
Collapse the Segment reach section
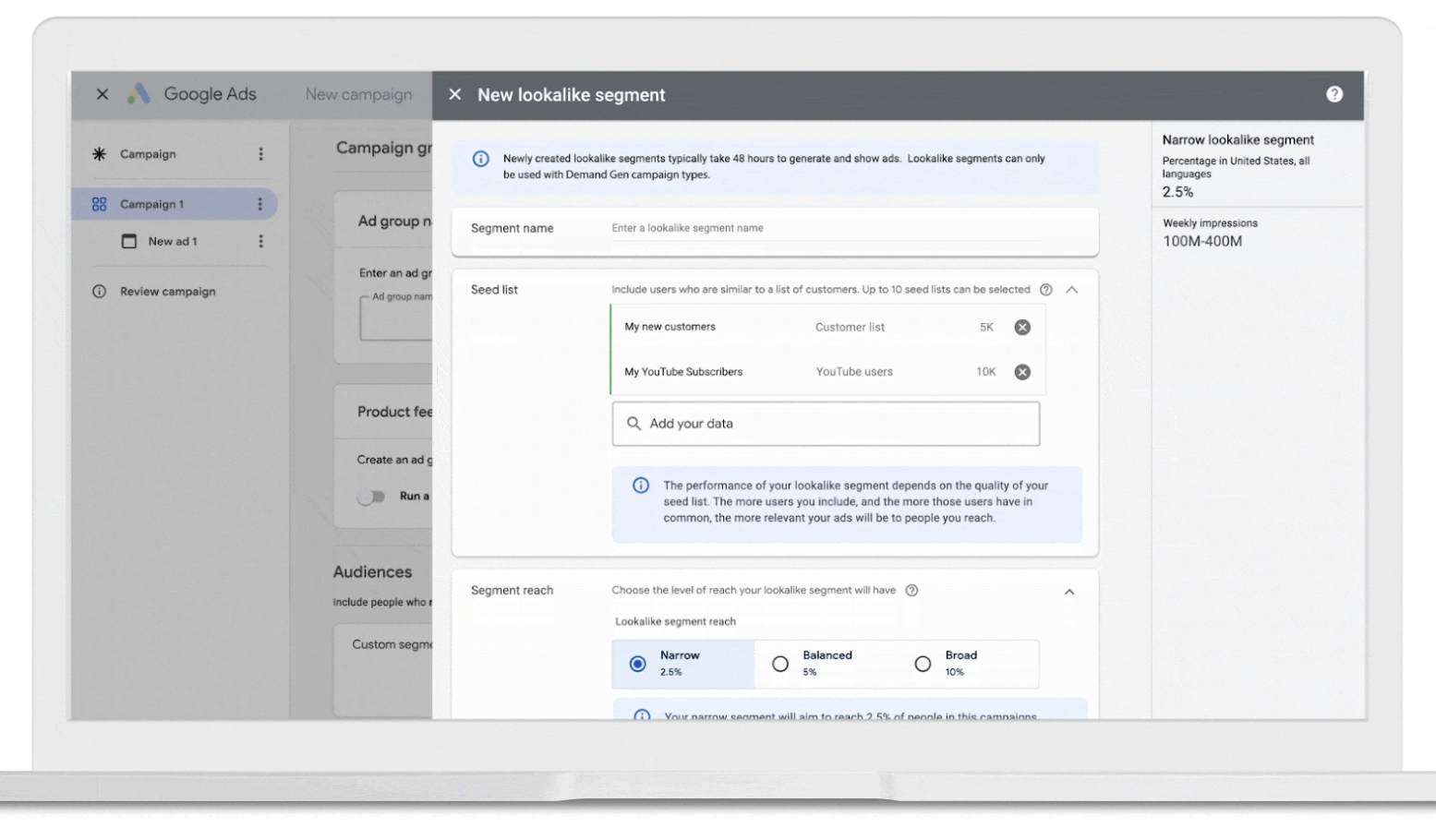point(1069,592)
